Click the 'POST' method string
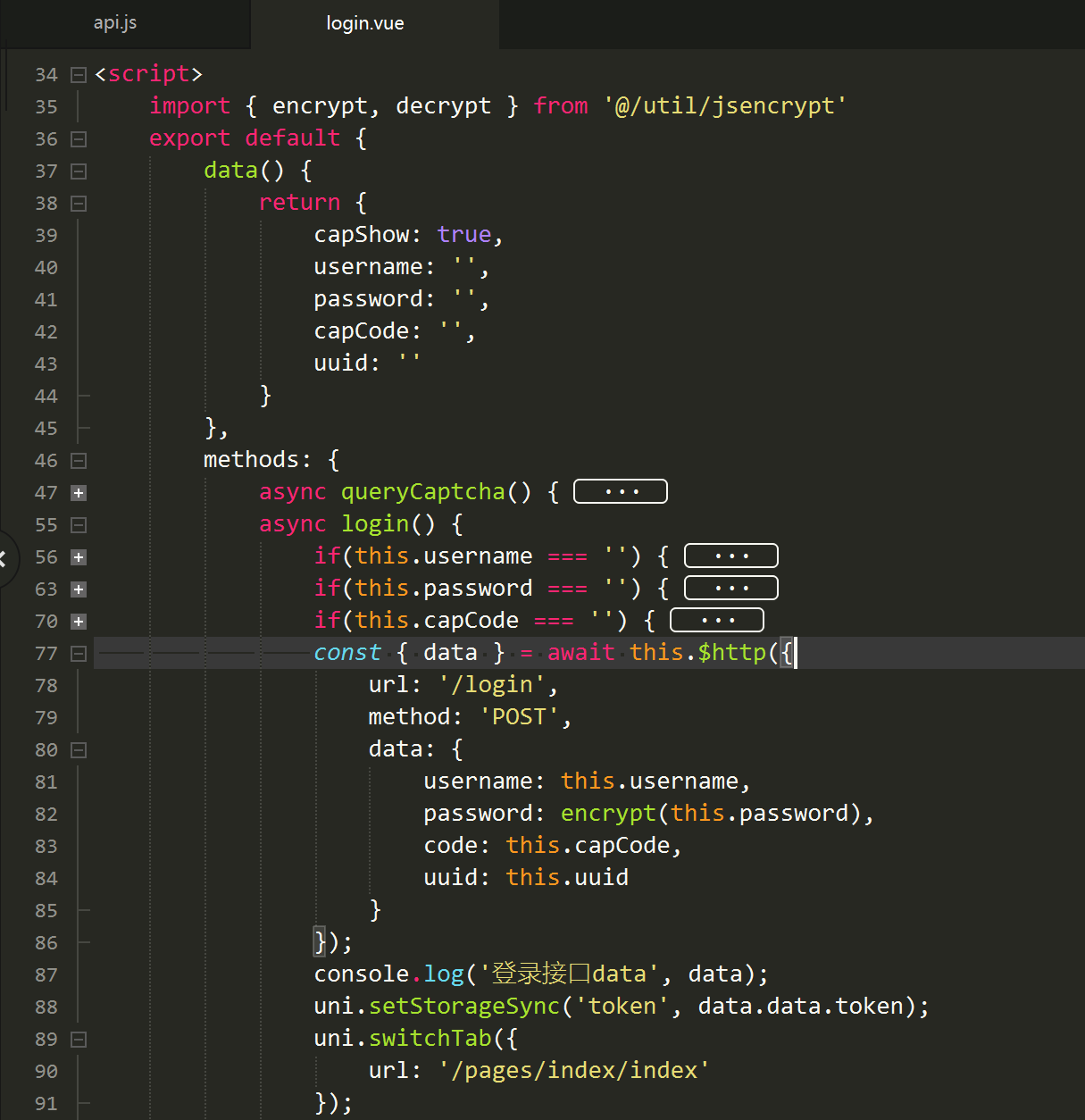Image resolution: width=1085 pixels, height=1120 pixels. [x=519, y=716]
